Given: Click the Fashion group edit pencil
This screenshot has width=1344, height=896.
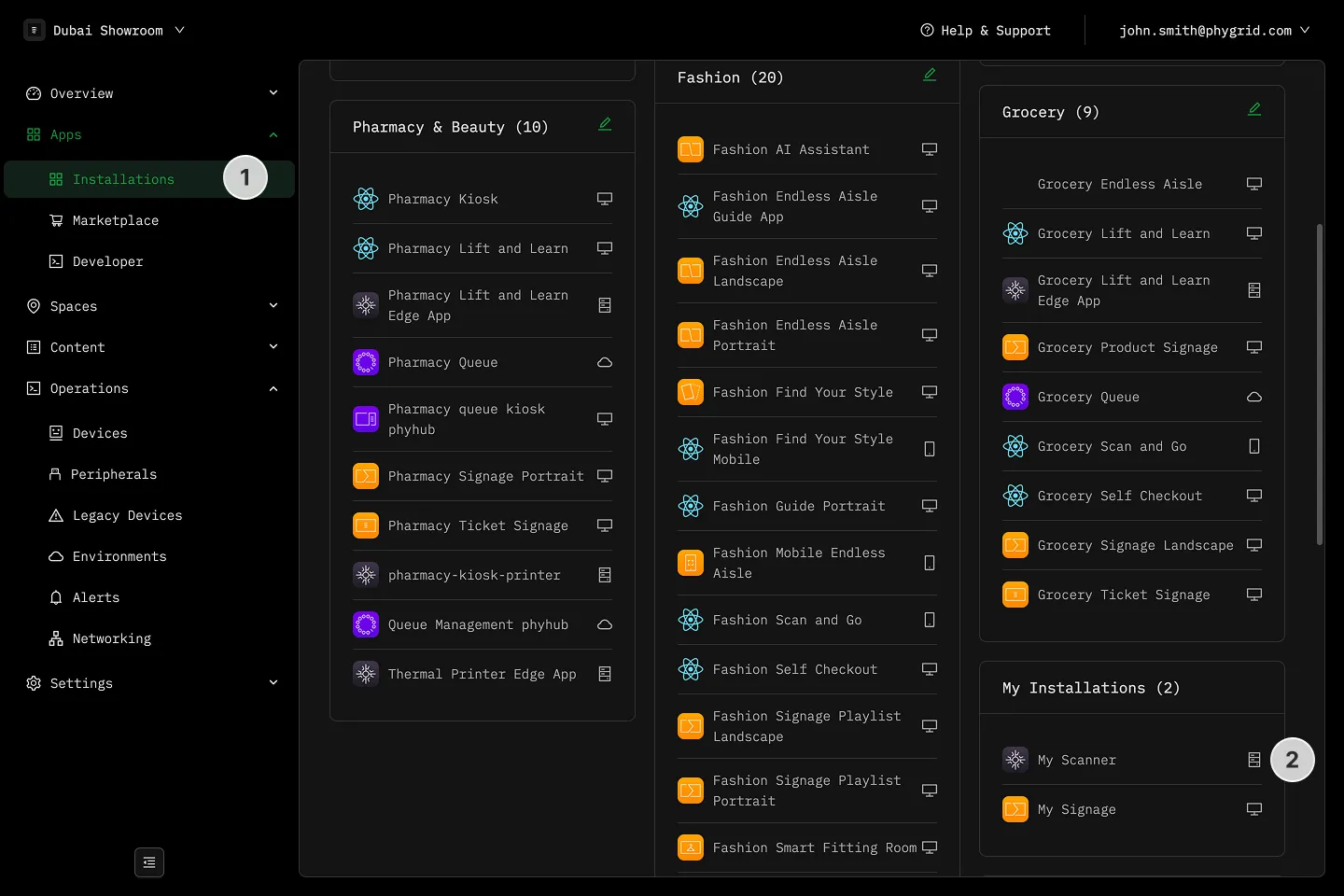Looking at the screenshot, I should [930, 75].
